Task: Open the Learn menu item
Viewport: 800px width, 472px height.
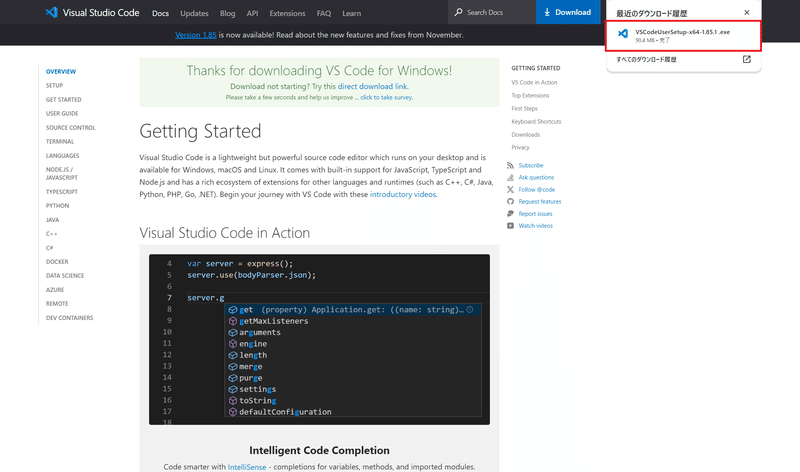Action: [352, 13]
